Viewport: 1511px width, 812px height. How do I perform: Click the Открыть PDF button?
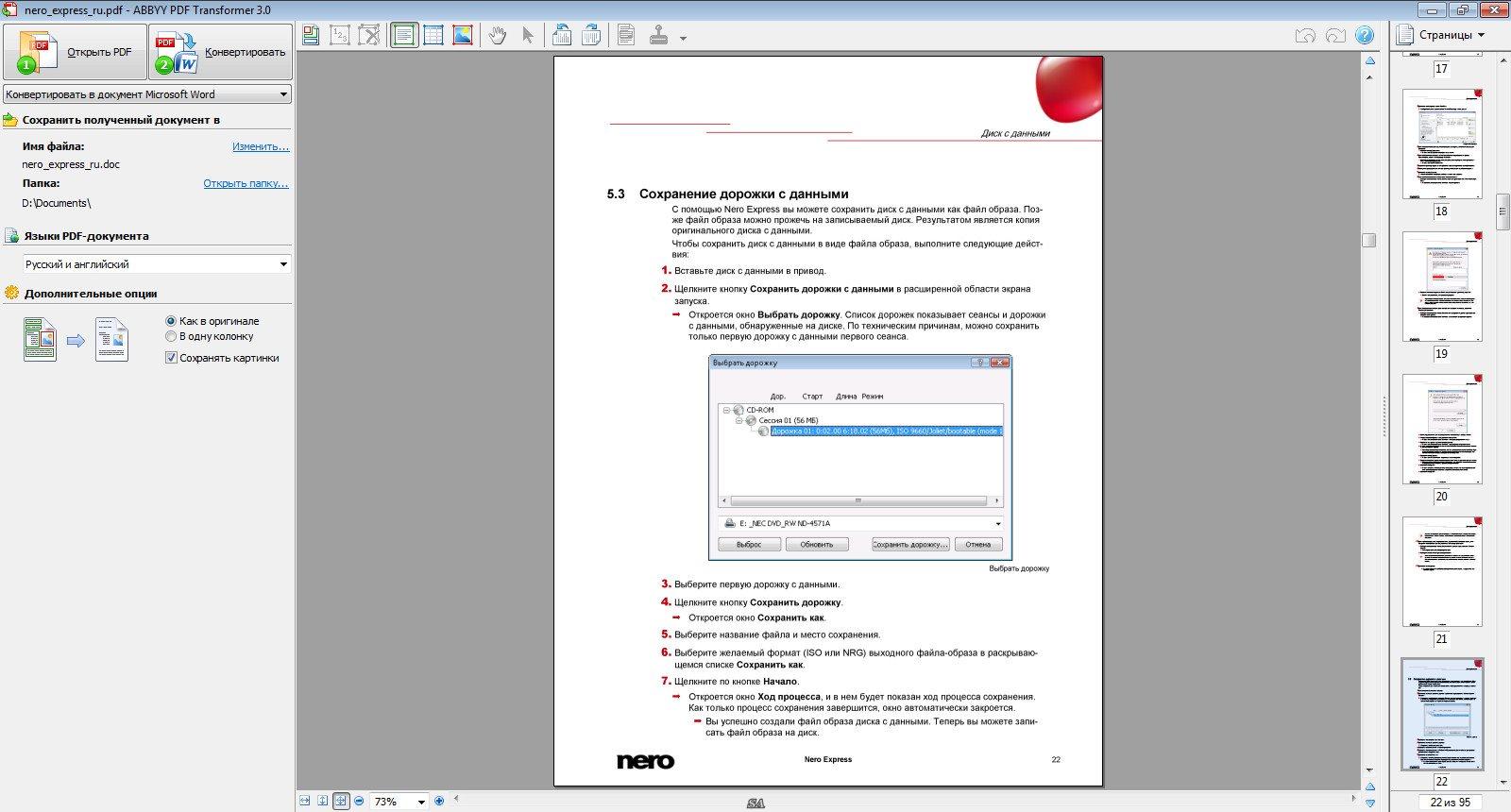[76, 52]
